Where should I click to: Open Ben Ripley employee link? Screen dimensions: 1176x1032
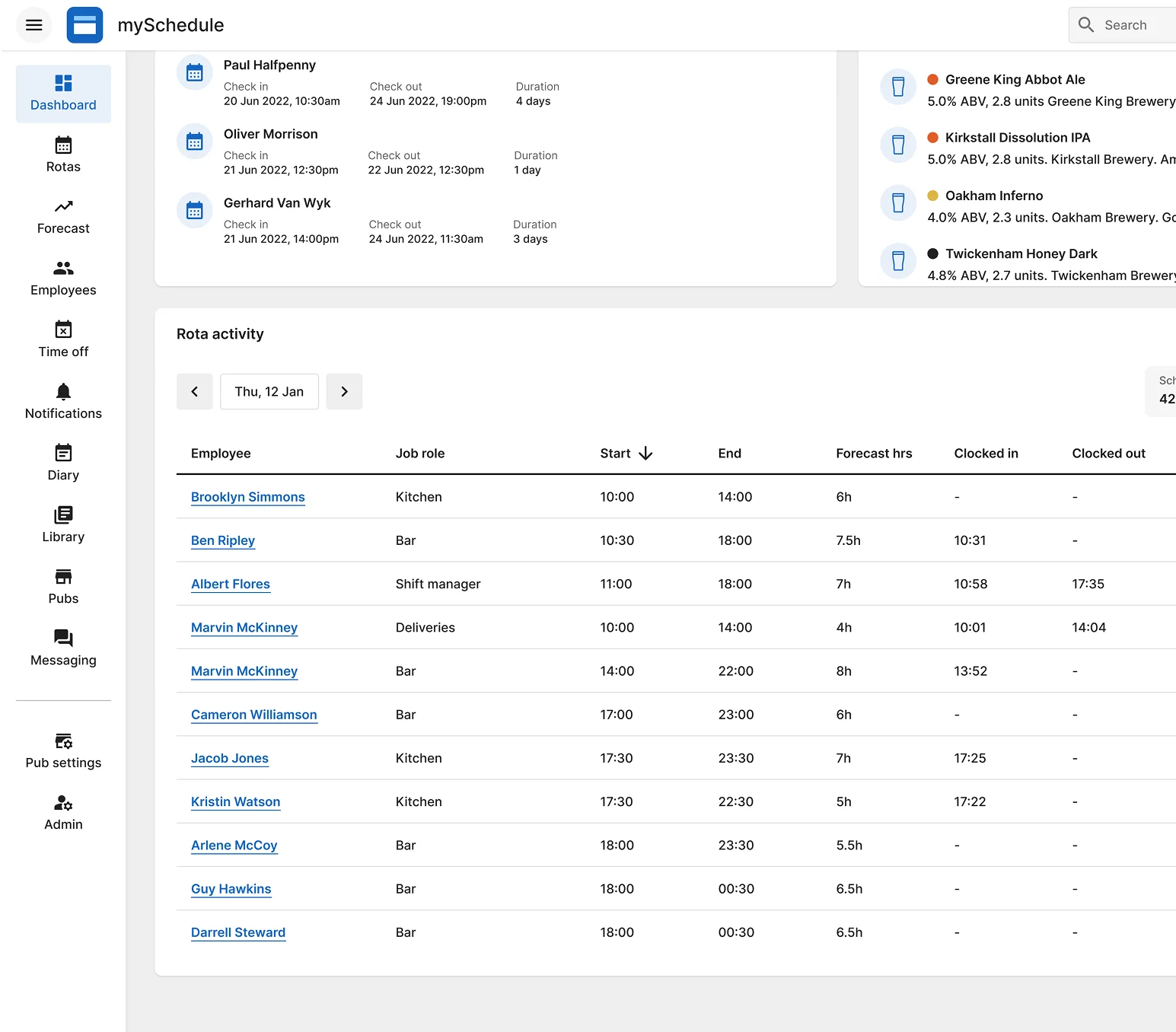click(x=223, y=540)
